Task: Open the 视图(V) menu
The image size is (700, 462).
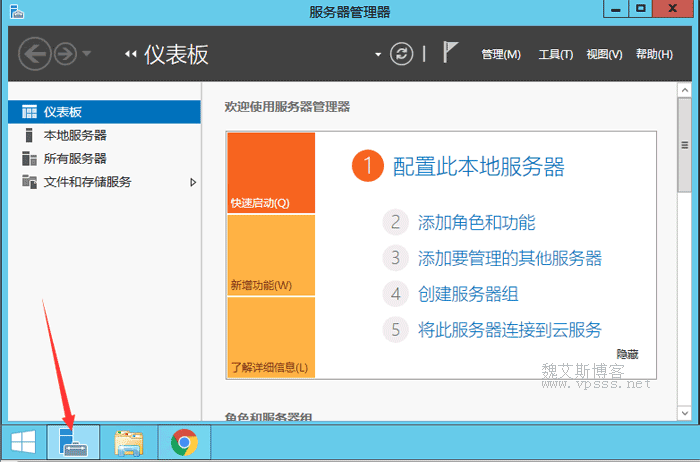Action: (604, 54)
